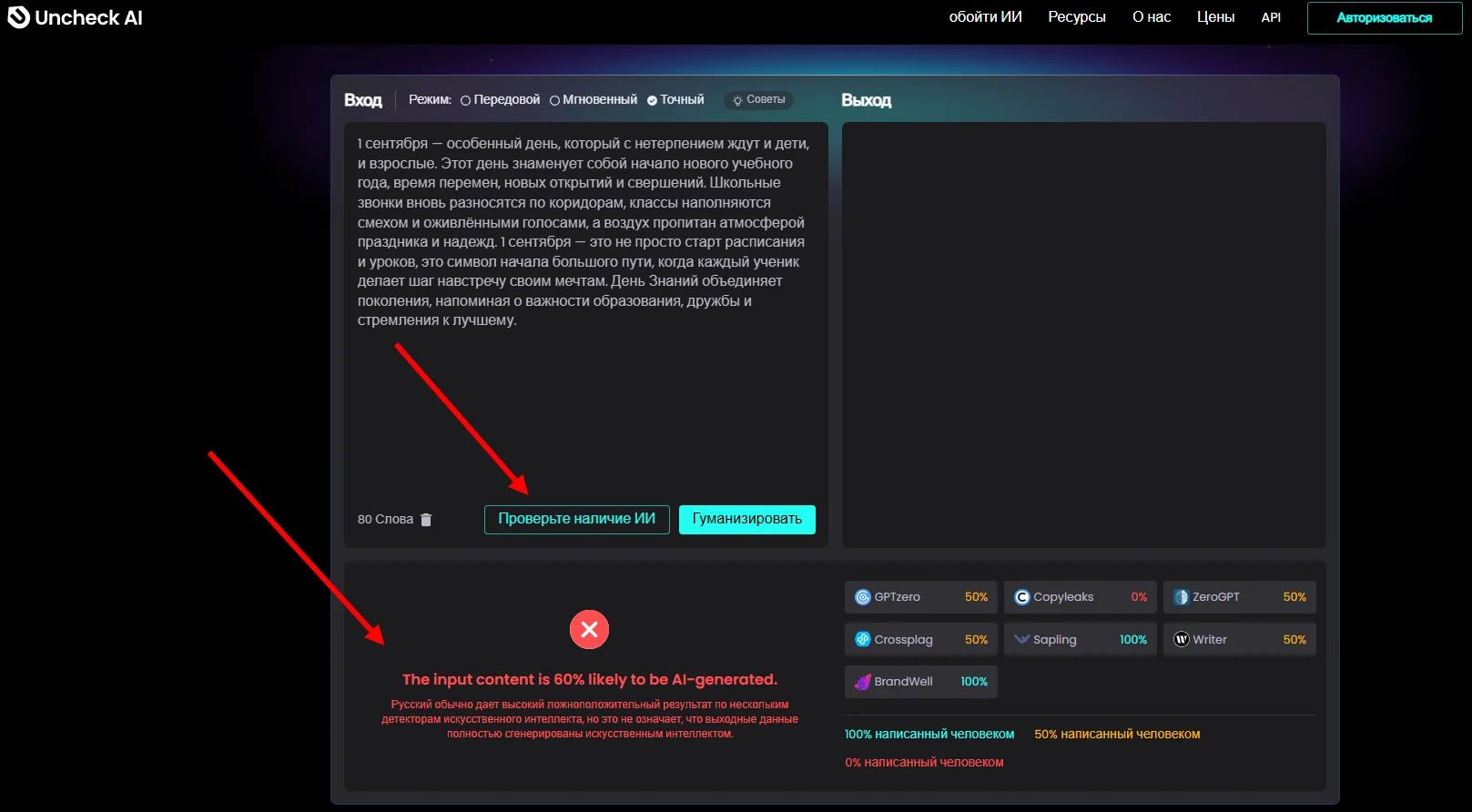Screen dimensions: 1472x812
Task: Click the GPTzero detector icon
Action: (862, 597)
